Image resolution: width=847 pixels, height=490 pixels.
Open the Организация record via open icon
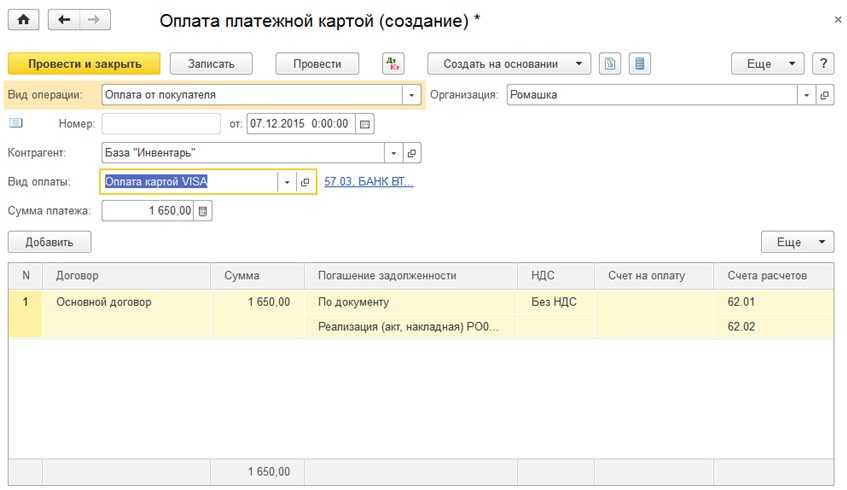(x=825, y=95)
